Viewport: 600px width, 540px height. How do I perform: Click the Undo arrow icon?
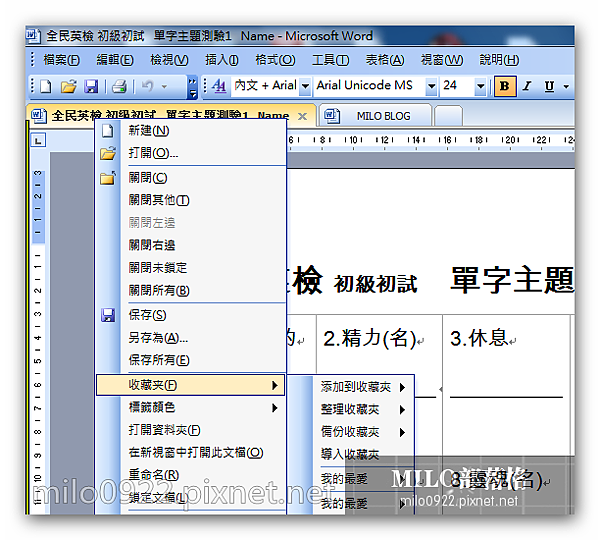[147, 86]
